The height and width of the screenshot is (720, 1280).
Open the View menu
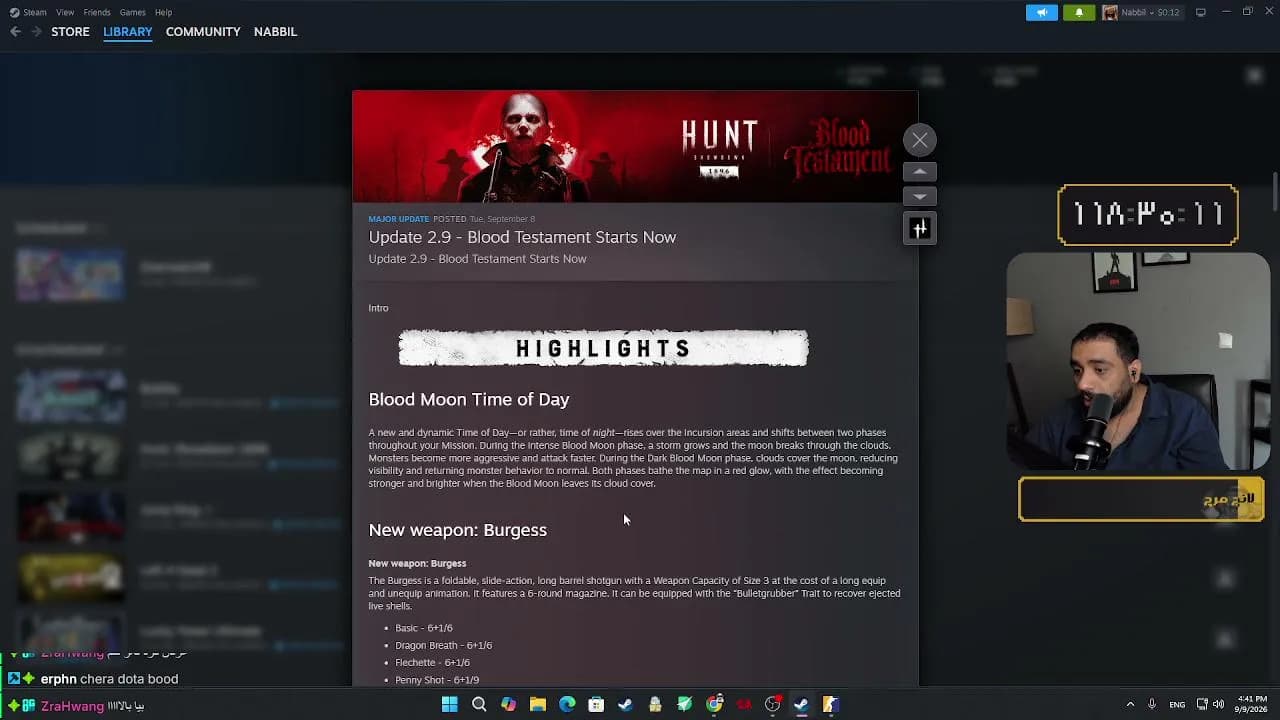pos(65,12)
